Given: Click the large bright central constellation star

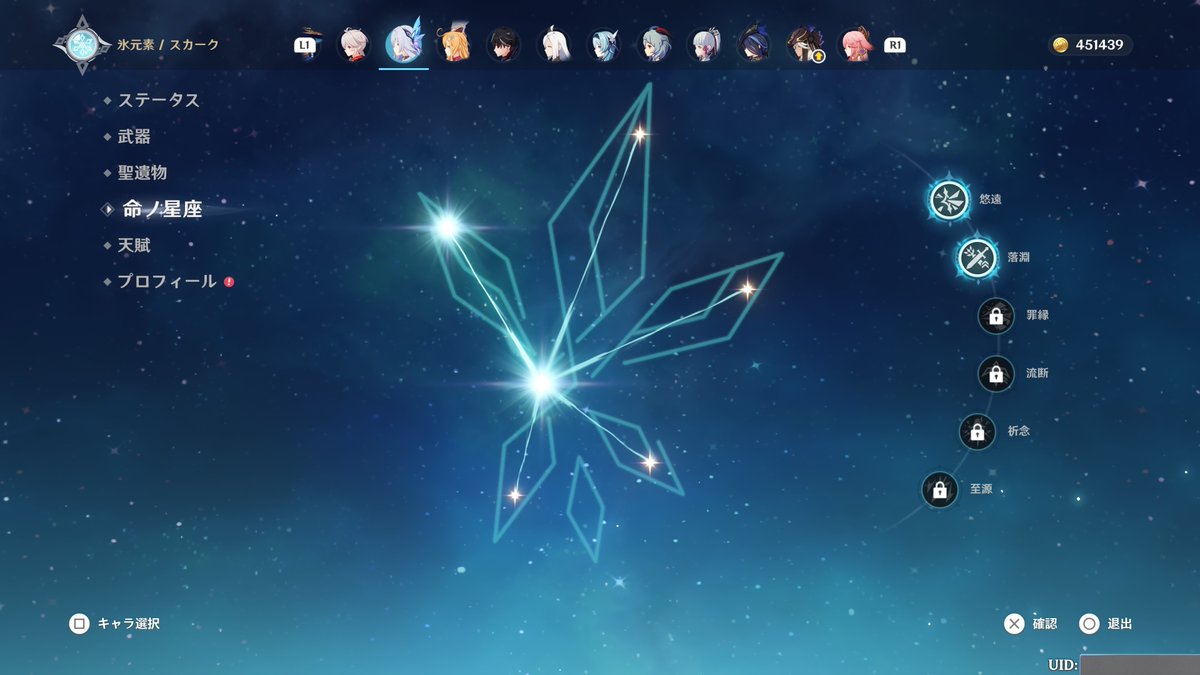Looking at the screenshot, I should click(x=542, y=382).
